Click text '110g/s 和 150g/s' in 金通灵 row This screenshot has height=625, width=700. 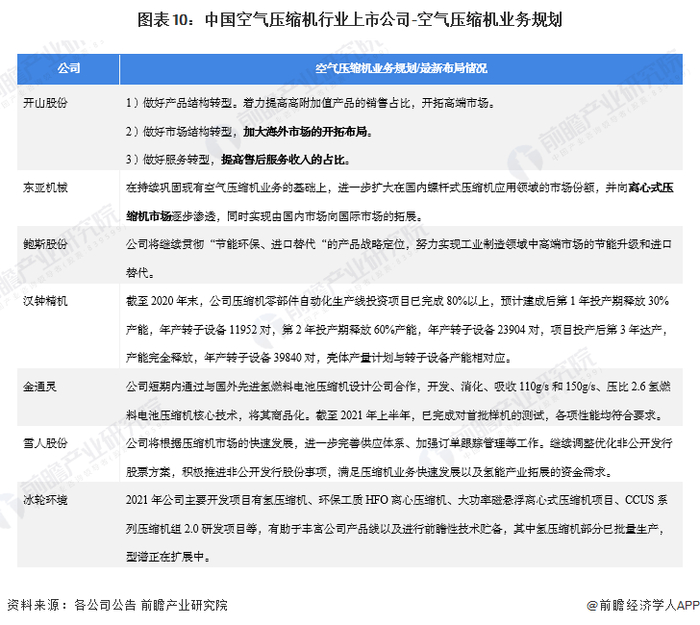[557, 387]
